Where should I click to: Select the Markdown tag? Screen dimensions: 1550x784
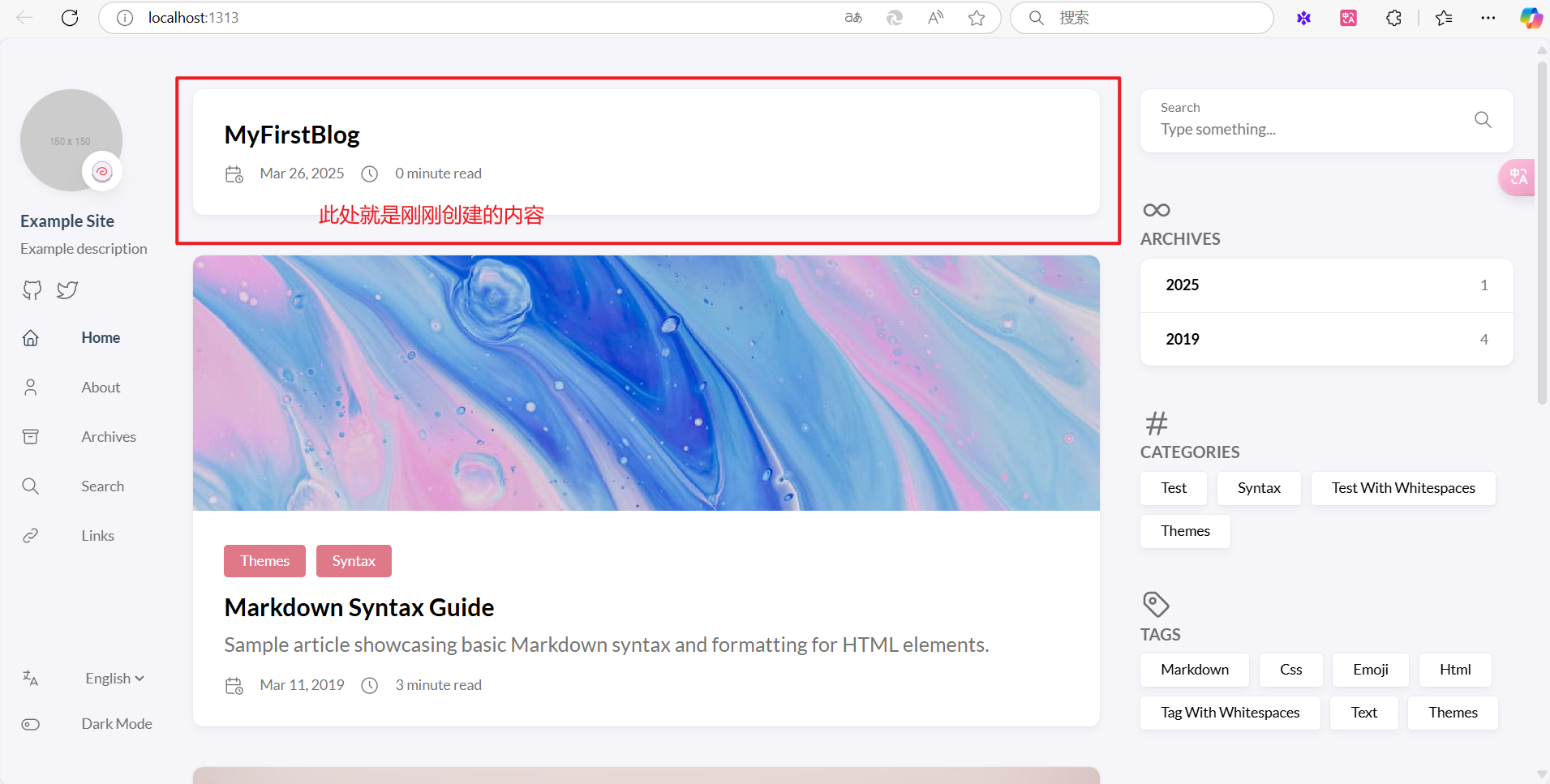tap(1194, 670)
